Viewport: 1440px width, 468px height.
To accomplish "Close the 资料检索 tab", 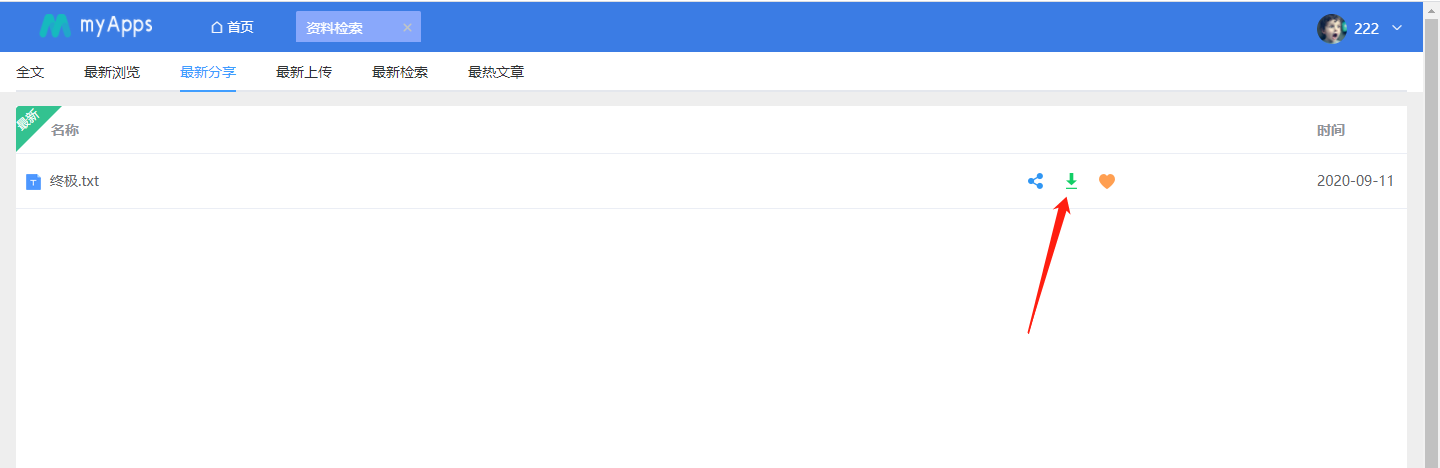I will click(x=407, y=27).
